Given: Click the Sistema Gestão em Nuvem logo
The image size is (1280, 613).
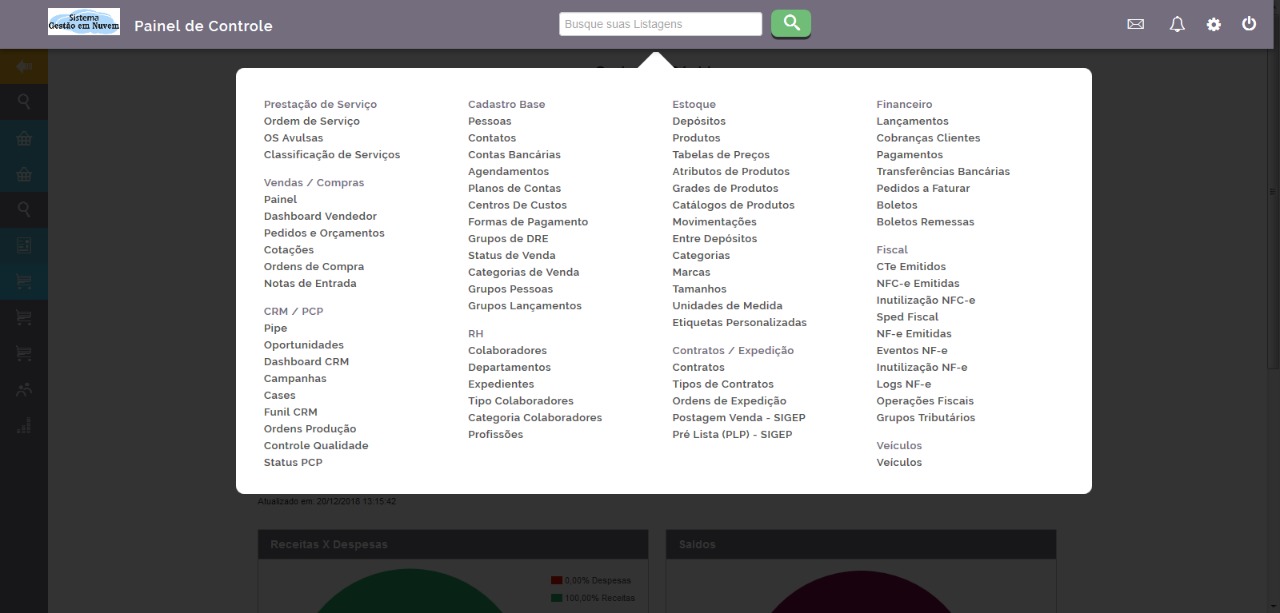Looking at the screenshot, I should click(84, 22).
